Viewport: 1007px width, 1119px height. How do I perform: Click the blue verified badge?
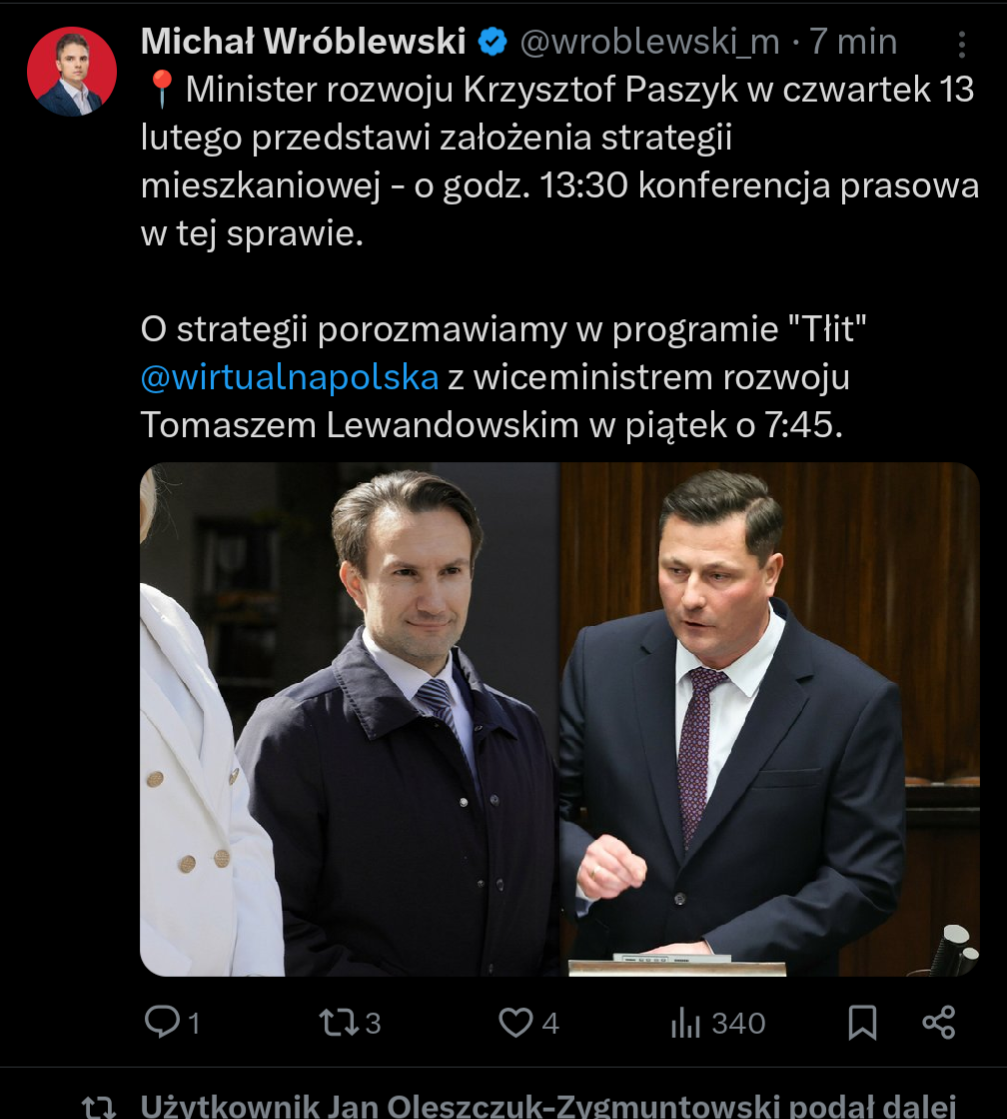click(492, 42)
